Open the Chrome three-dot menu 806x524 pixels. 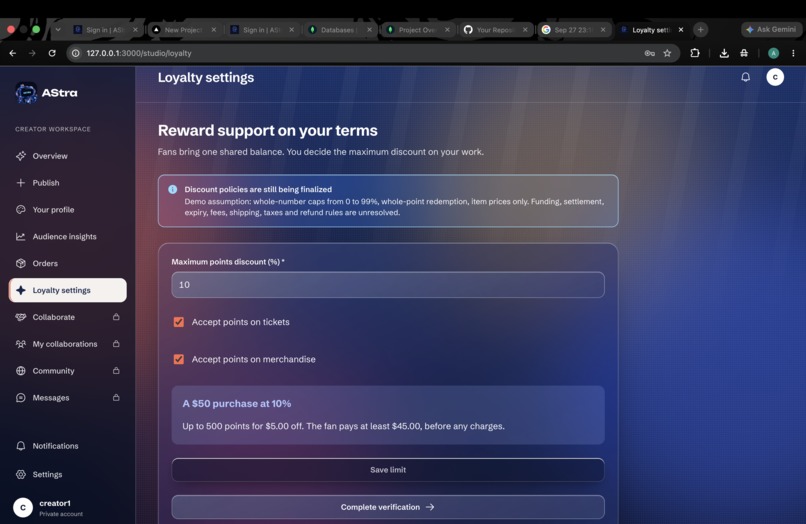pos(793,53)
